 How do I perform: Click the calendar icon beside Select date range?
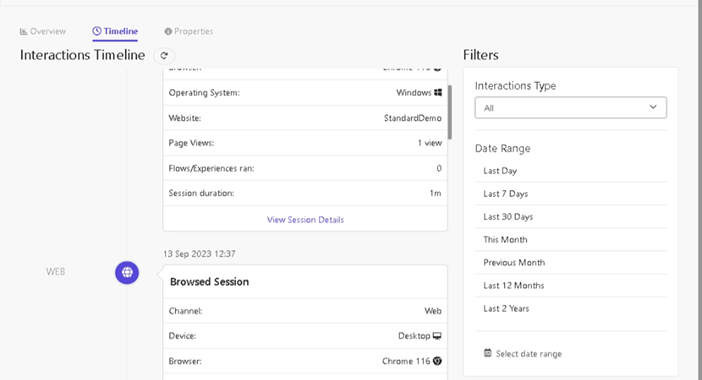pyautogui.click(x=488, y=353)
